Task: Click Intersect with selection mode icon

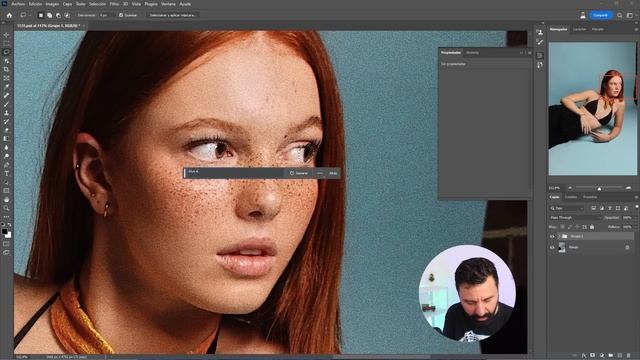Action: click(67, 15)
